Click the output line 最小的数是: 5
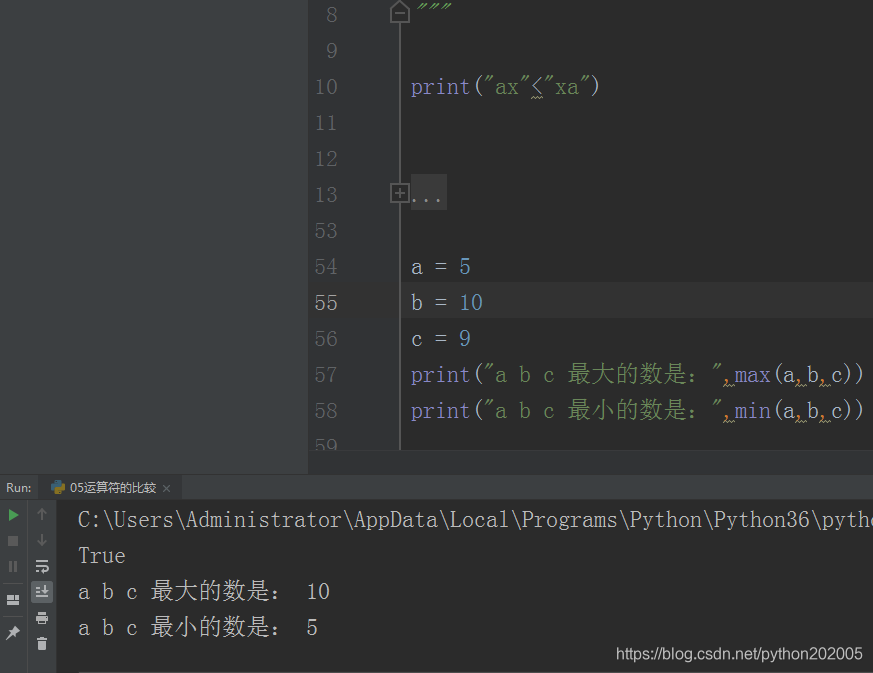The width and height of the screenshot is (873, 673). tap(198, 627)
